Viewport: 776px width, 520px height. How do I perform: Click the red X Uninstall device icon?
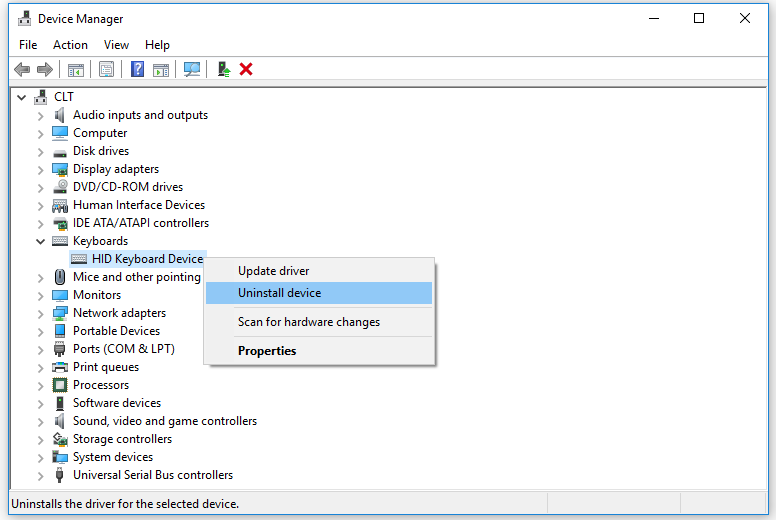click(246, 69)
